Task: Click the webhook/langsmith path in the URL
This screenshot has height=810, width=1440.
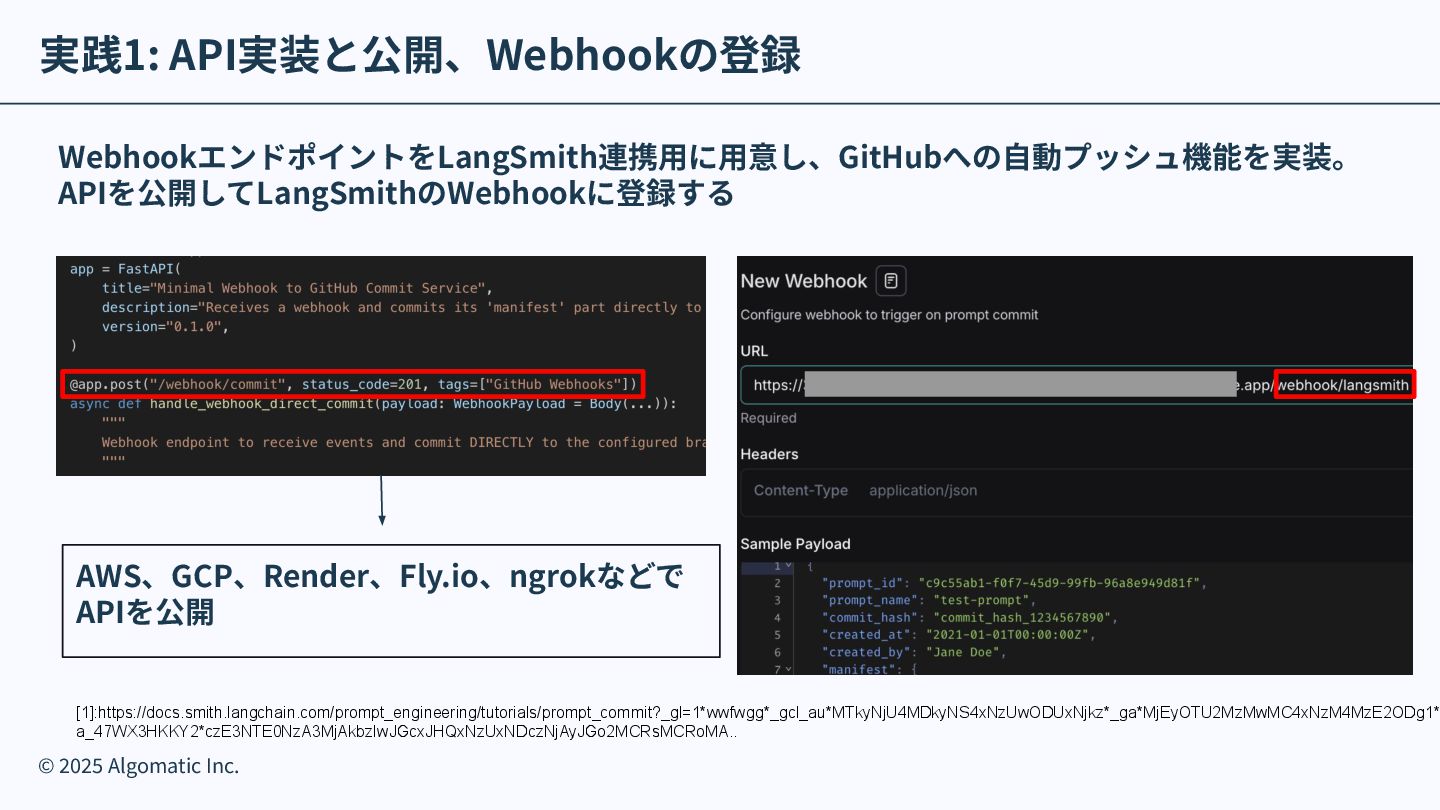Action: 1344,385
